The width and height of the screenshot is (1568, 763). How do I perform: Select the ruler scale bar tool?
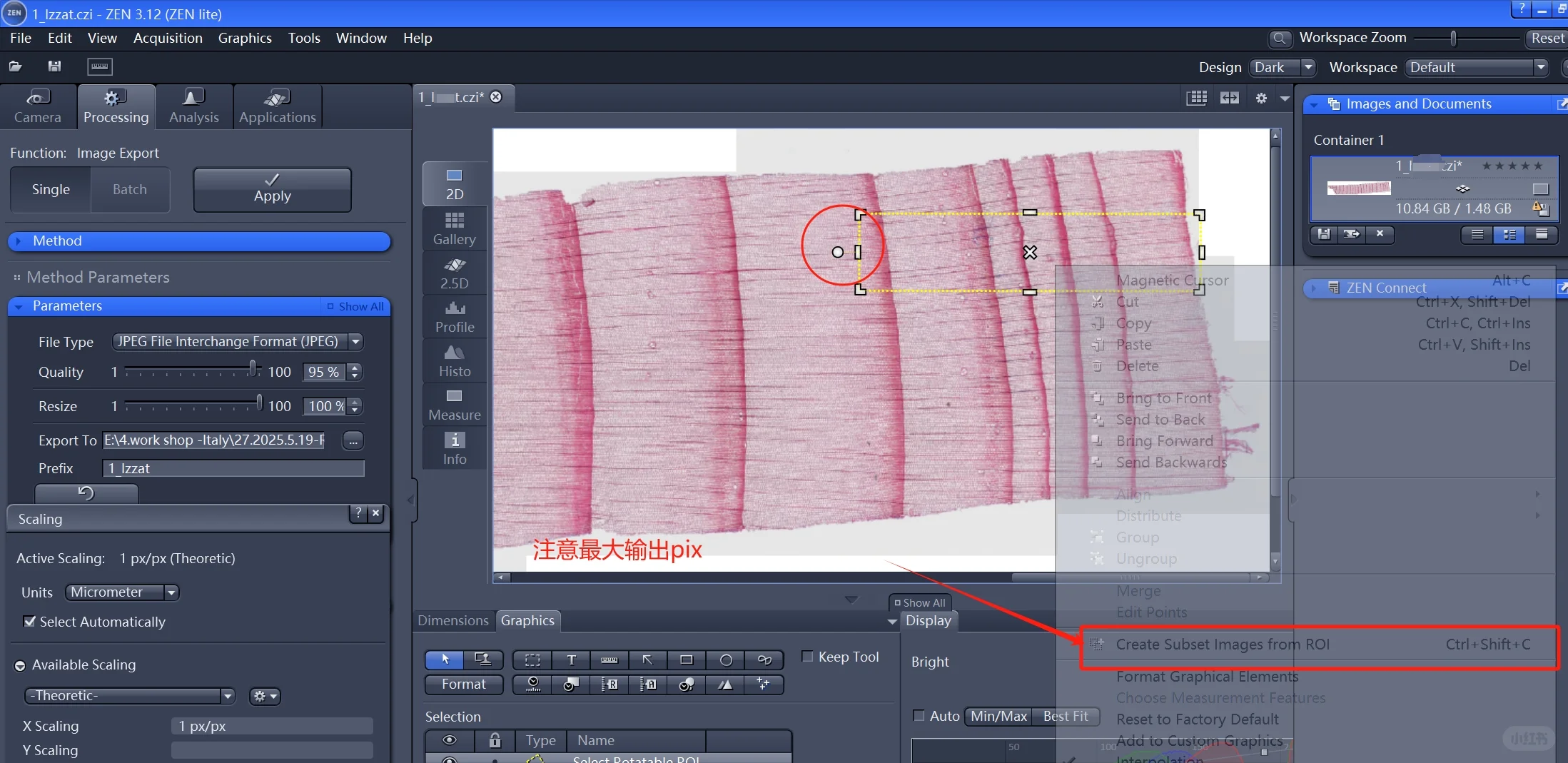pos(610,660)
